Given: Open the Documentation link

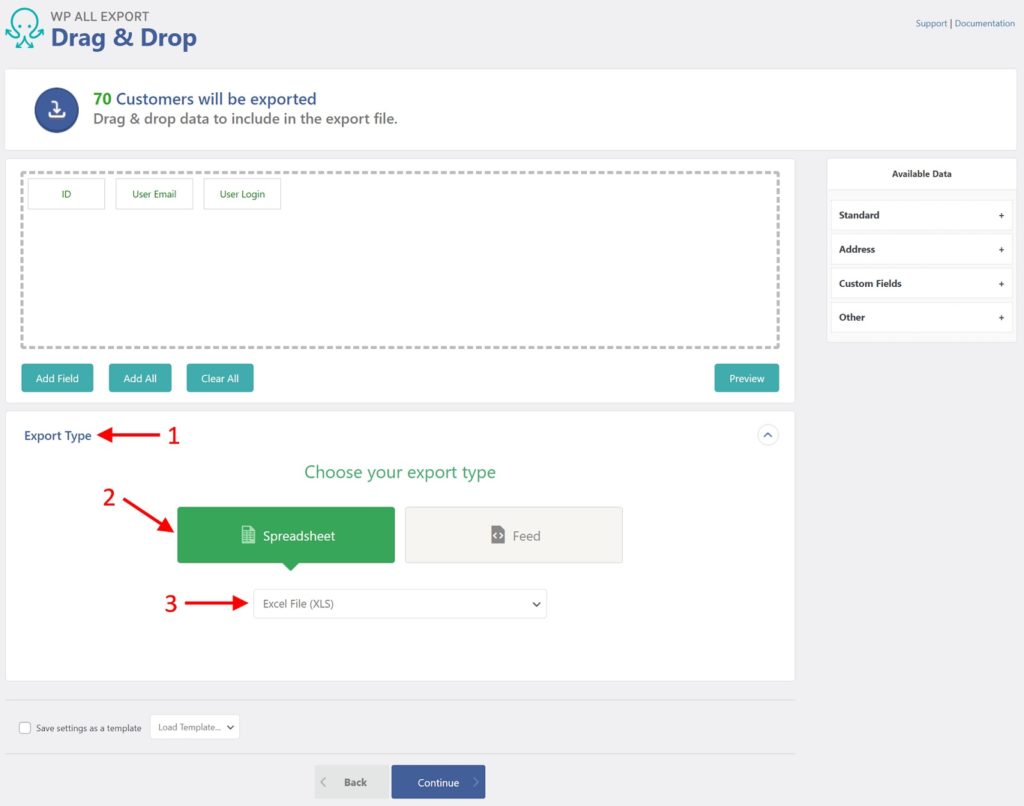Looking at the screenshot, I should (984, 23).
